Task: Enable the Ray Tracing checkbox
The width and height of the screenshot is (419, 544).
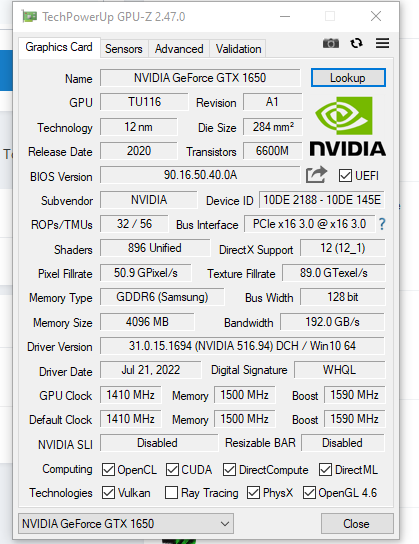Action: 171,493
